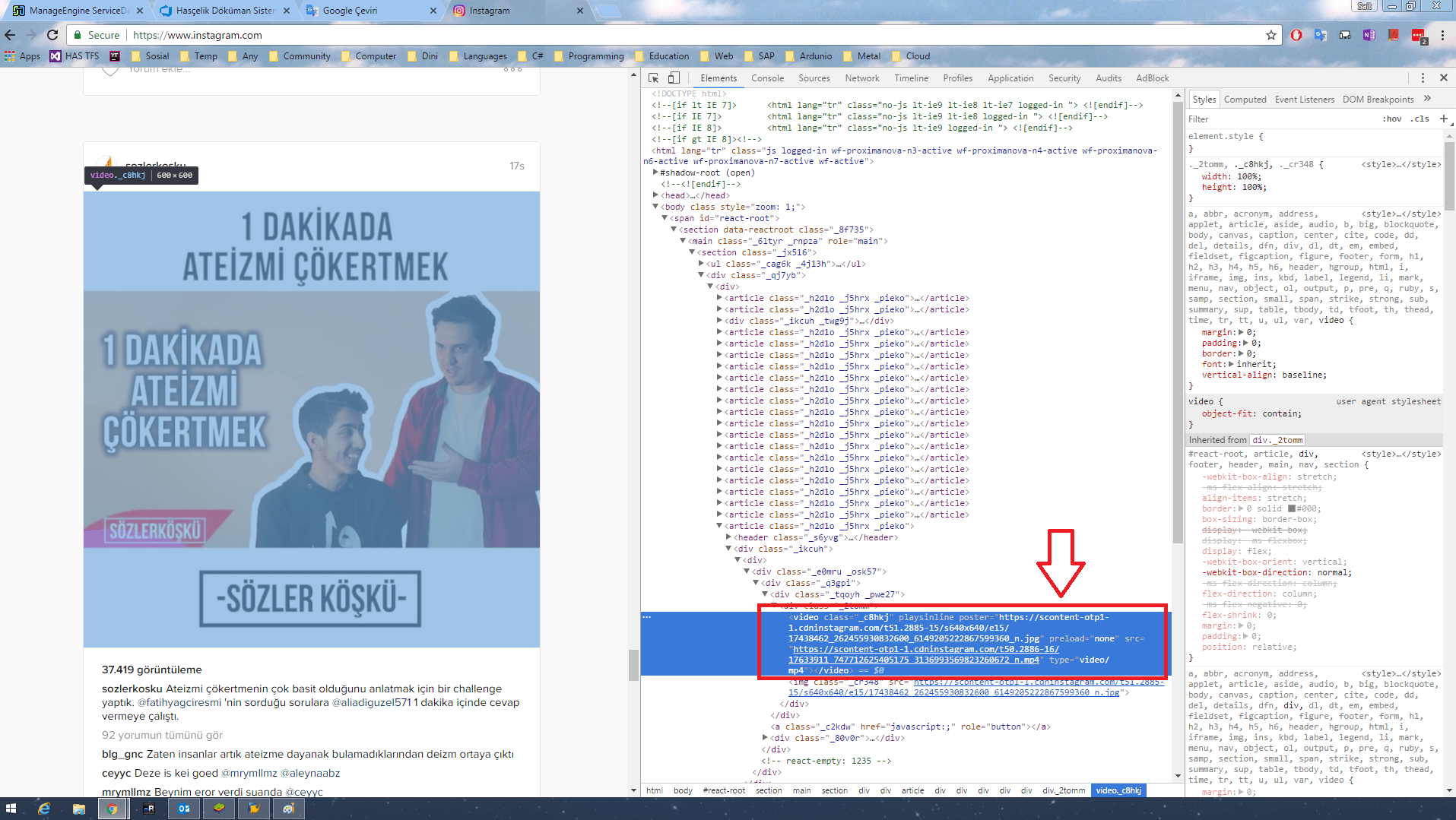Screen dimensions: 1456x820
Task: Click the bookmark star in the address bar
Action: tap(1271, 35)
